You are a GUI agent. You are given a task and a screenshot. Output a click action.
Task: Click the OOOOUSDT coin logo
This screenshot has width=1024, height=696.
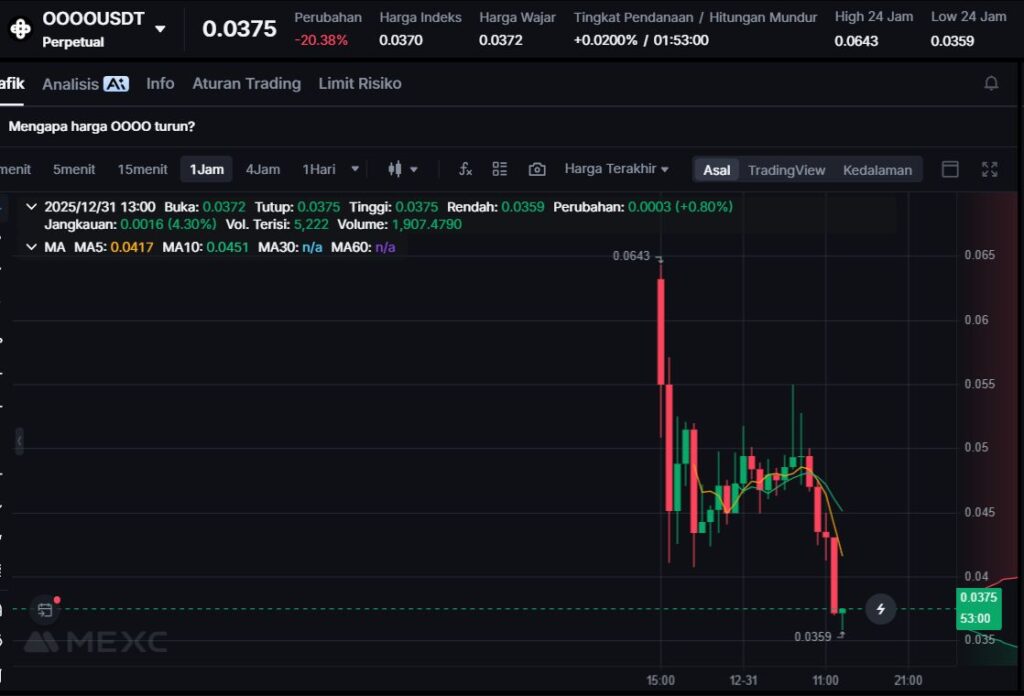[20, 28]
